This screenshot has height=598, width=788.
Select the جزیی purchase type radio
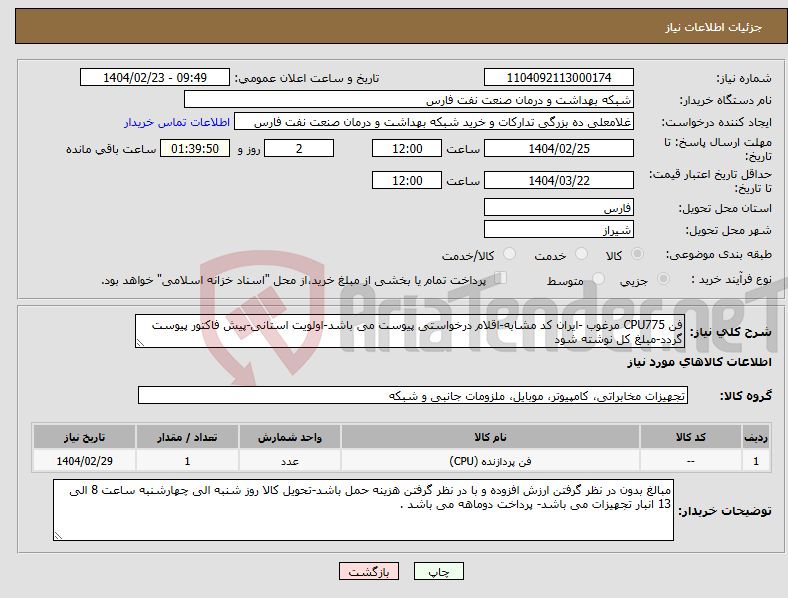[663, 279]
